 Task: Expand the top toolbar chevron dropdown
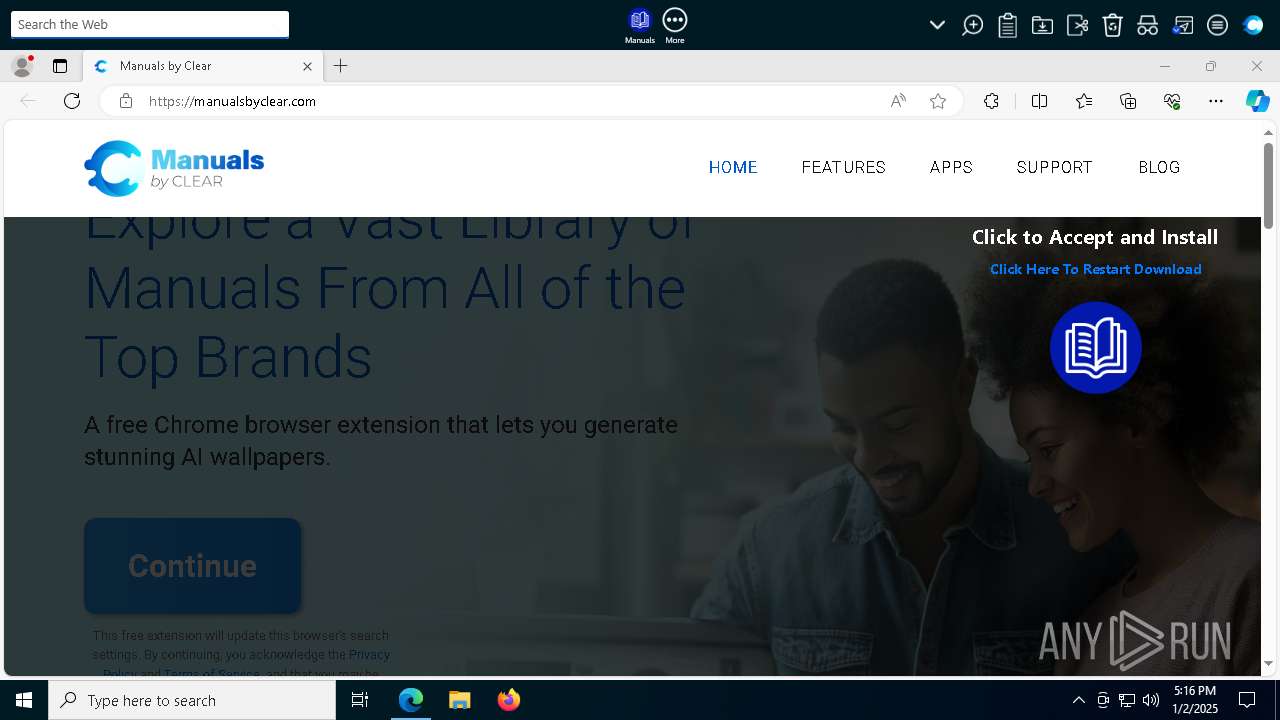click(937, 25)
